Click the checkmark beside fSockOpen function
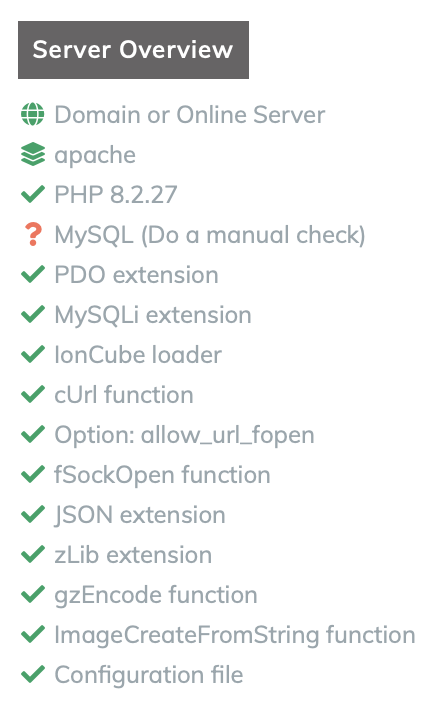The width and height of the screenshot is (438, 722). pyautogui.click(x=33, y=475)
